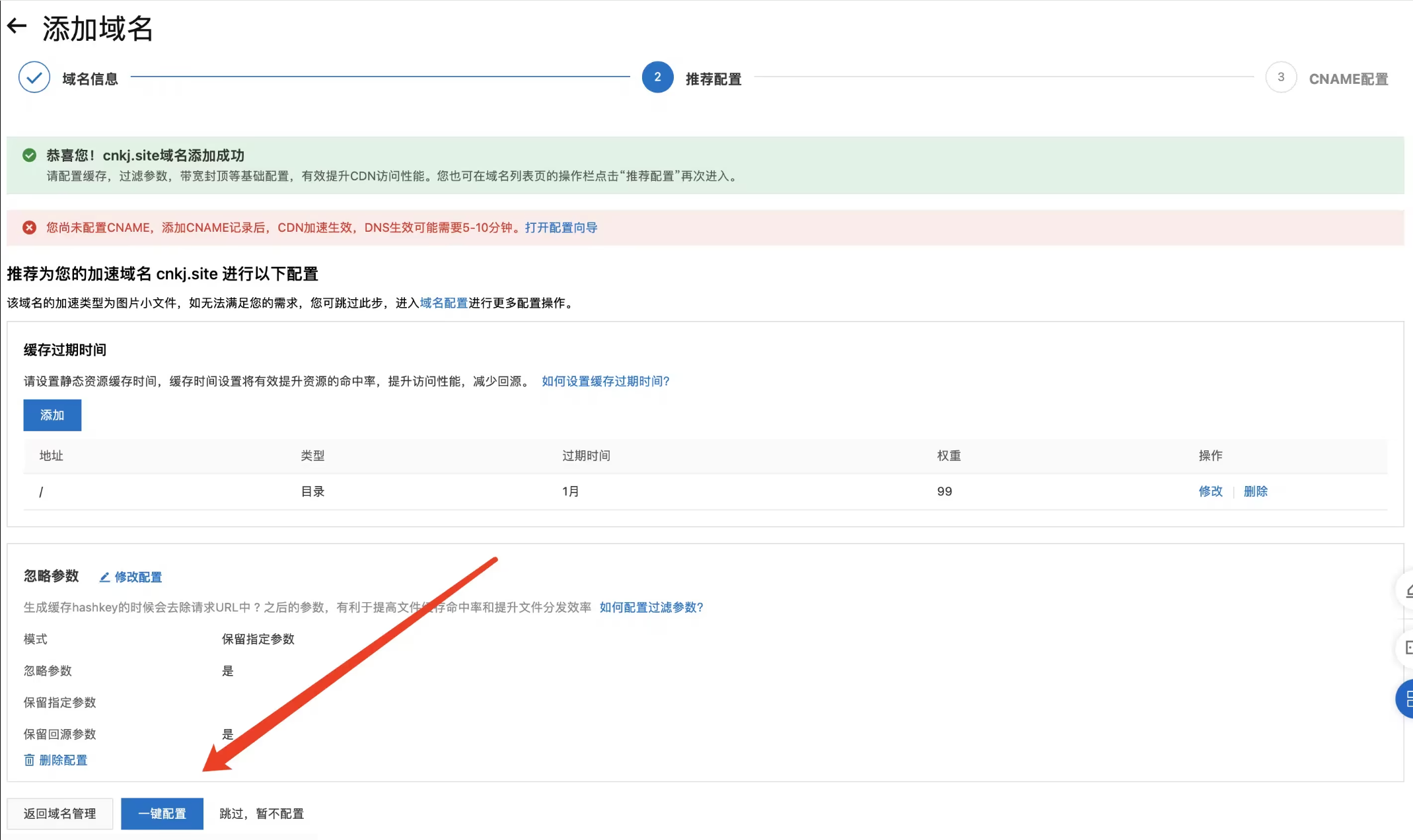
Task: Click the step 3 CNAME配置 circle
Action: (1280, 77)
